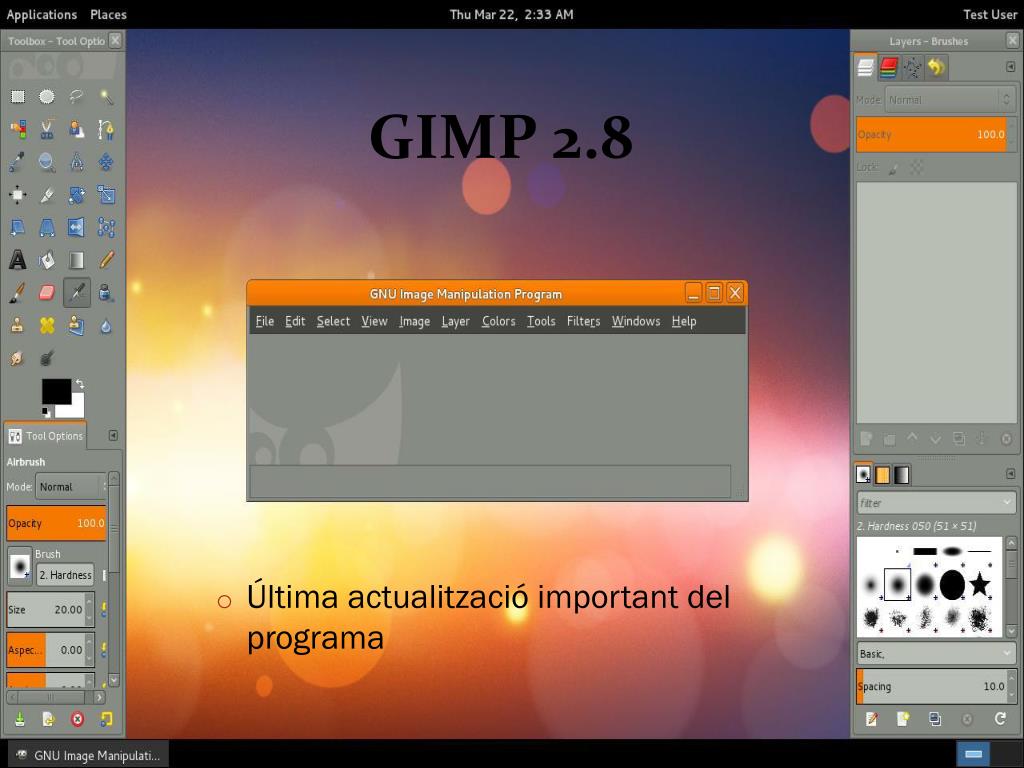1024x768 pixels.
Task: Activate the Cage Transform tool
Action: tap(106, 227)
